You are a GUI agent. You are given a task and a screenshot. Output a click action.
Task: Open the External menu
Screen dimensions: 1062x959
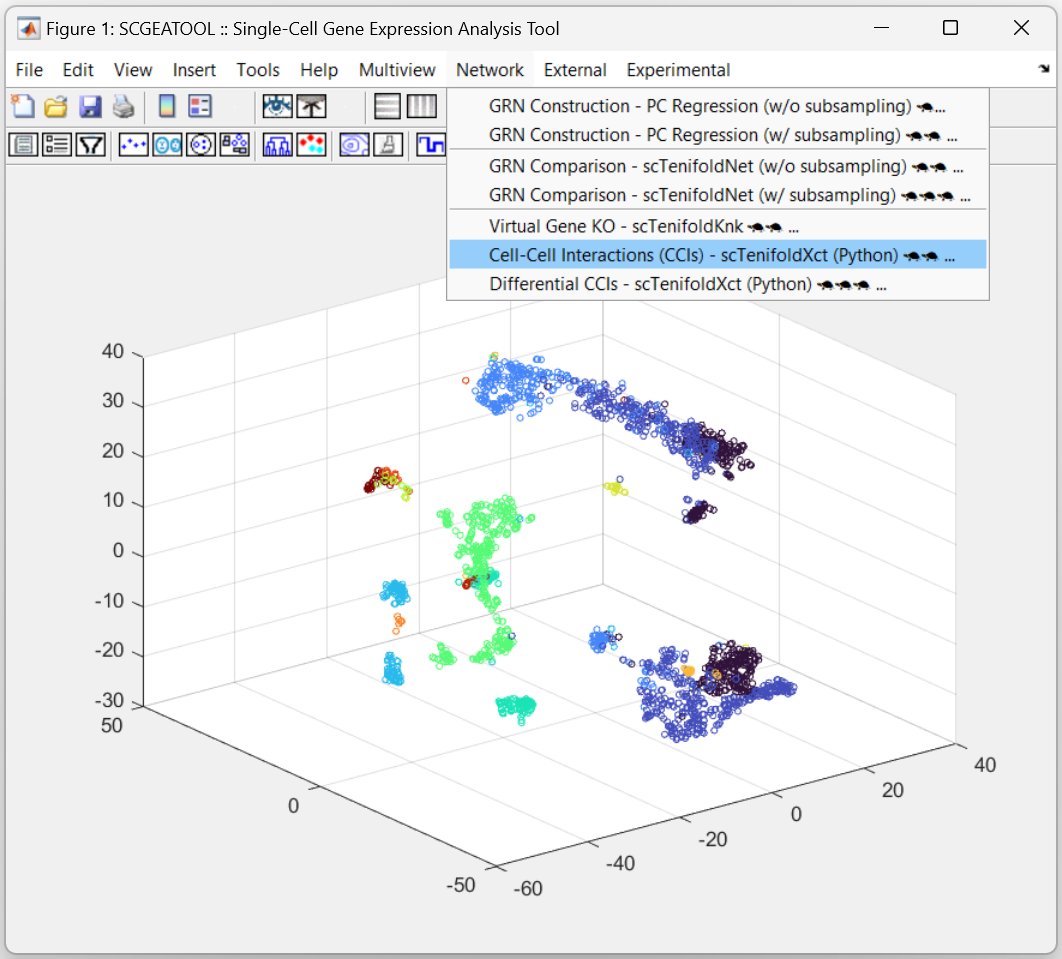tap(575, 70)
